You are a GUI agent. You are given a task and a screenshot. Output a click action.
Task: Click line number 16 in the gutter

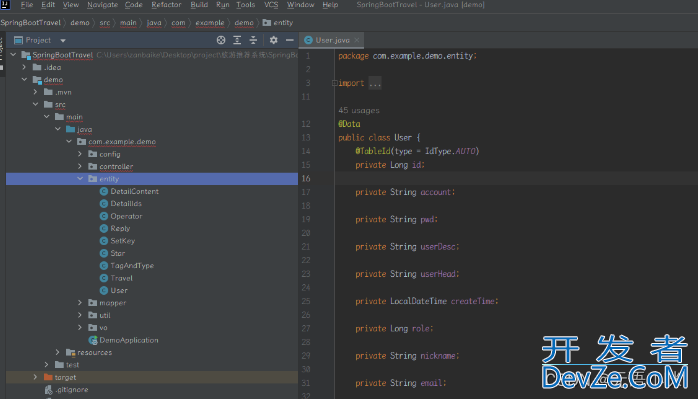point(306,179)
